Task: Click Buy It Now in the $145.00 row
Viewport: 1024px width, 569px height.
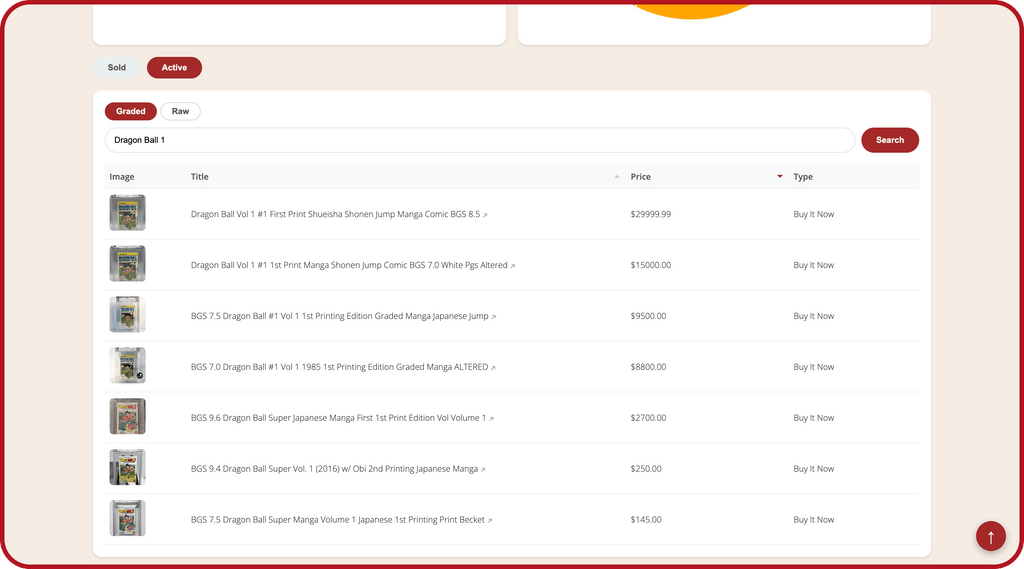Action: (814, 520)
